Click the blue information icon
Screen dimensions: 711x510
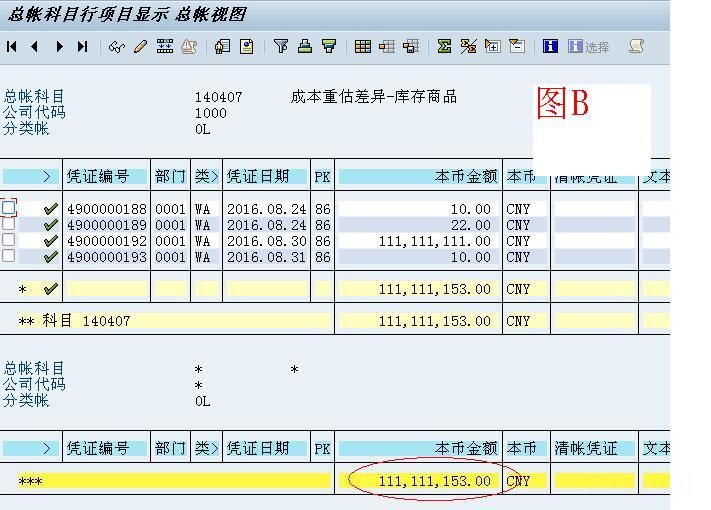click(x=550, y=46)
